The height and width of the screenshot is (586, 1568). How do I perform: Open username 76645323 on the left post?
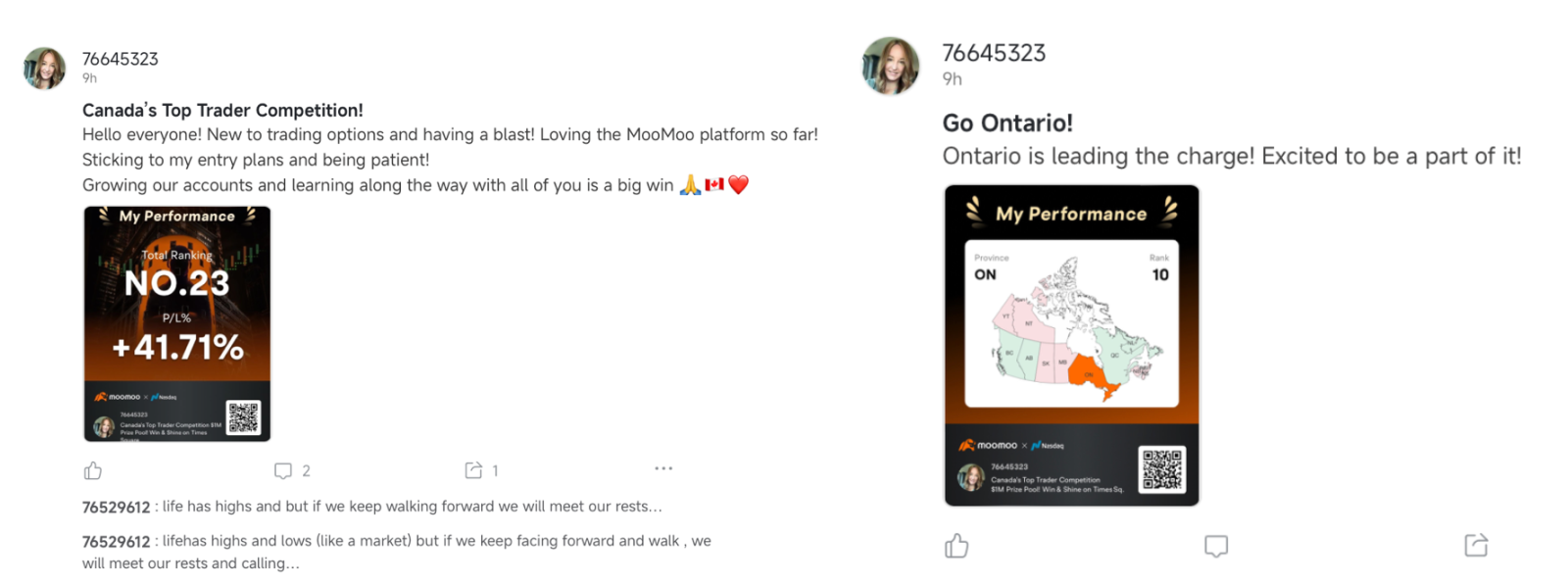point(121,59)
